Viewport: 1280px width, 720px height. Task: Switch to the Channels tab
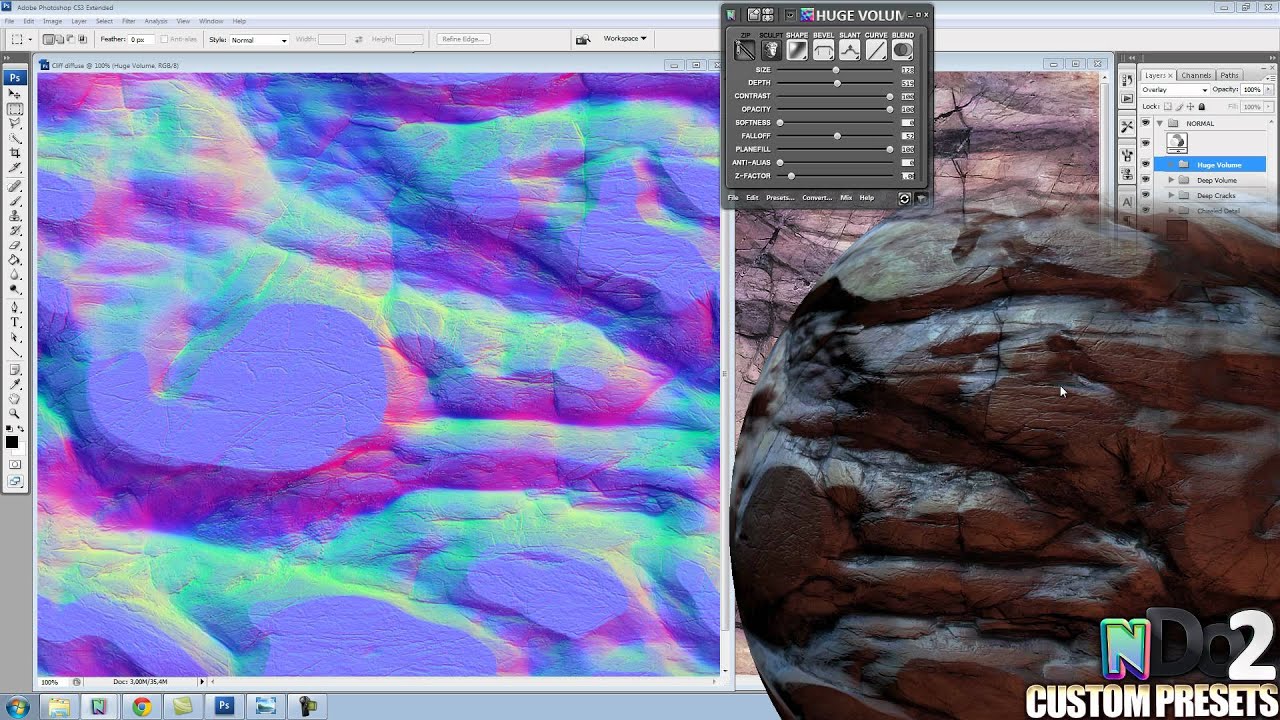[1196, 74]
